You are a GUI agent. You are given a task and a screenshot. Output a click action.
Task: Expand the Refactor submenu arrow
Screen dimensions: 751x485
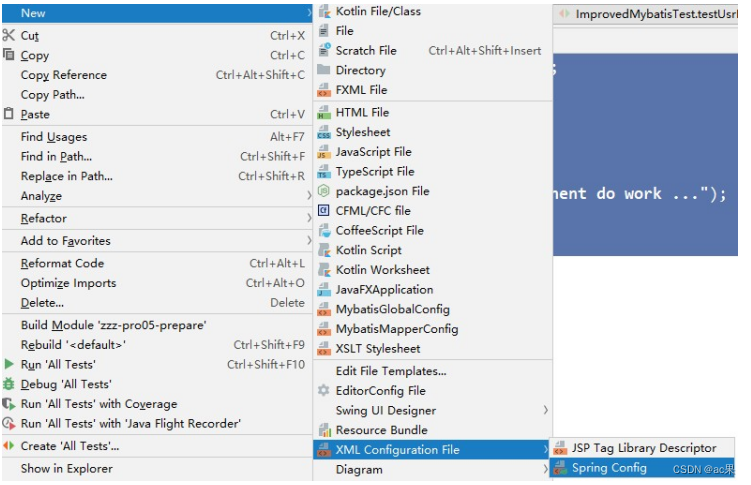[309, 218]
